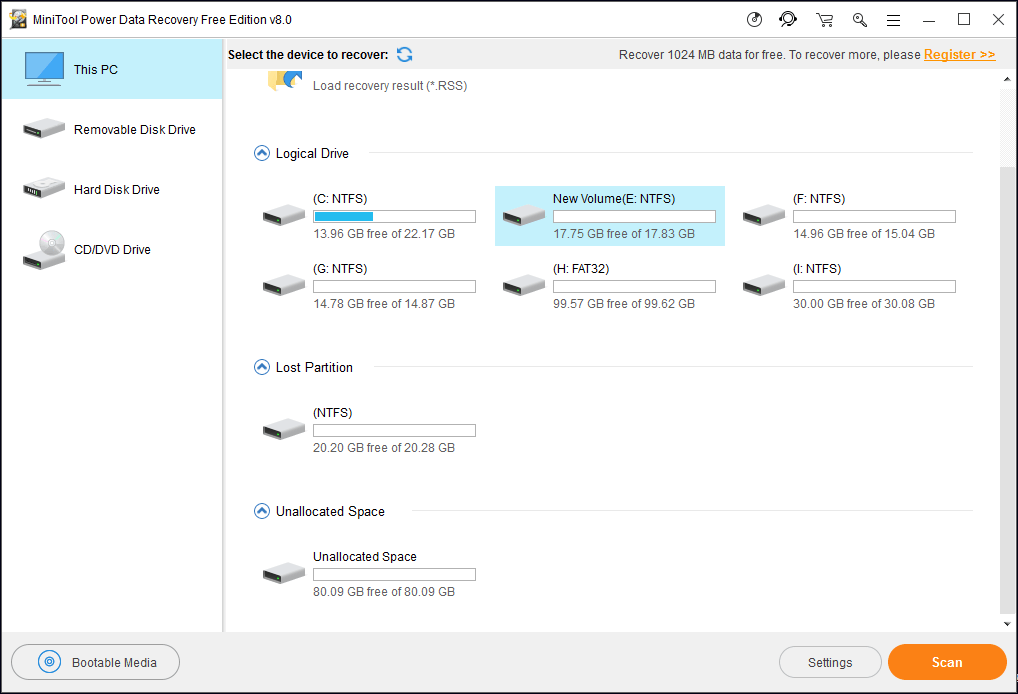Collapse the Unallocated Space section
The image size is (1018, 694).
point(262,512)
